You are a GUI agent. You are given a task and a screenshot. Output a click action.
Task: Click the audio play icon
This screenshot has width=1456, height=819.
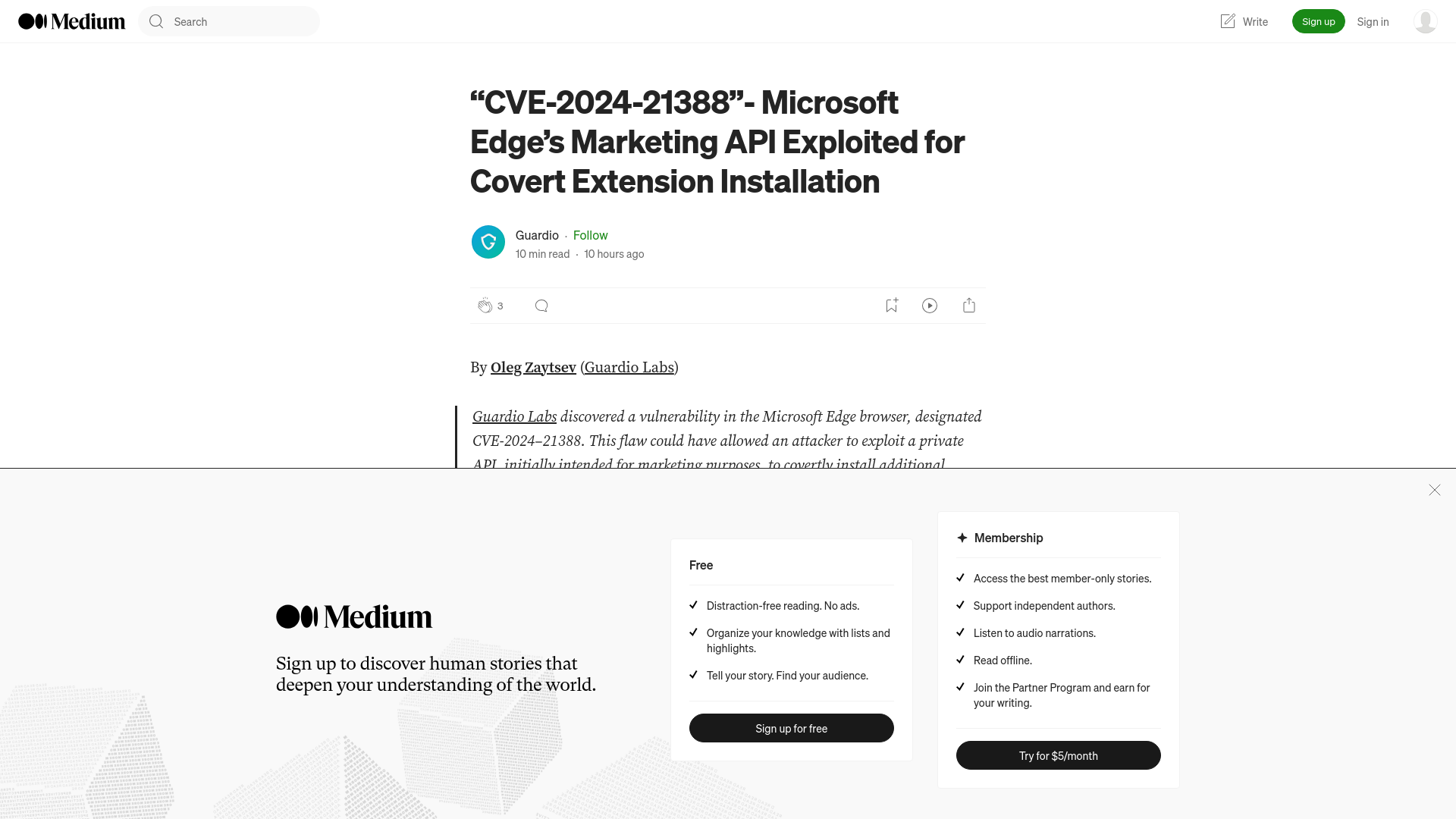point(930,305)
